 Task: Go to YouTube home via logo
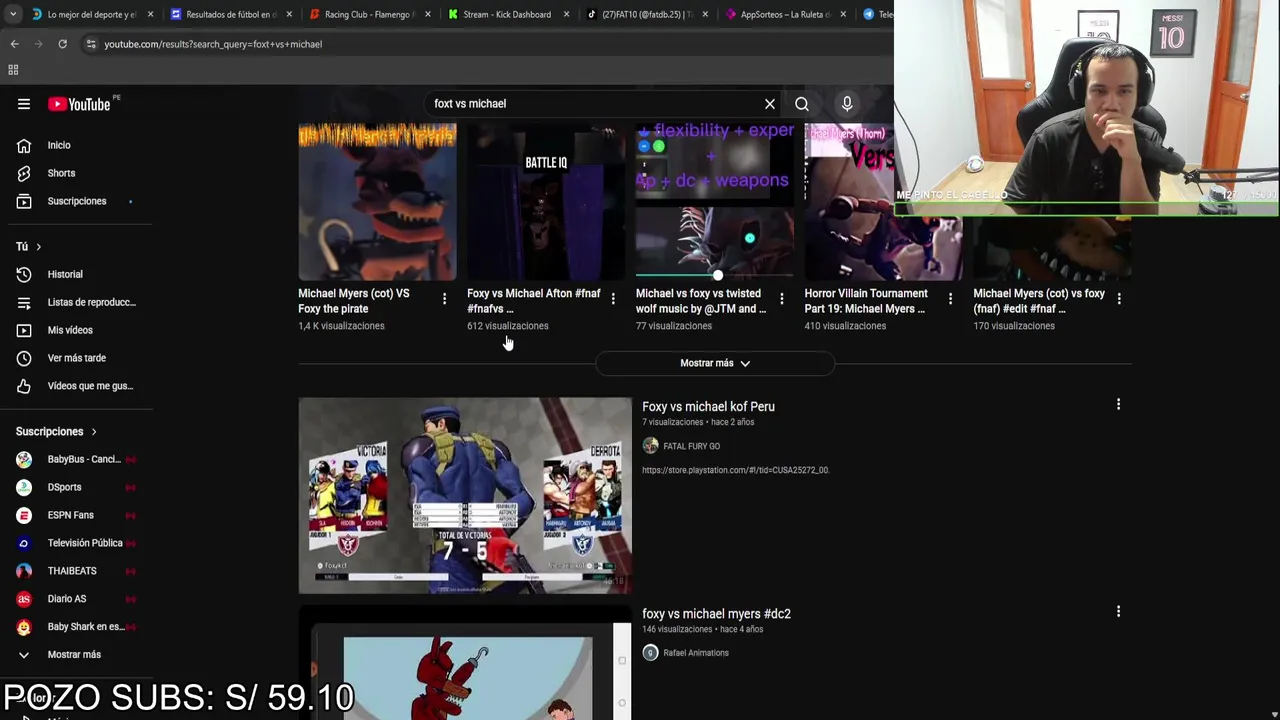[x=79, y=104]
